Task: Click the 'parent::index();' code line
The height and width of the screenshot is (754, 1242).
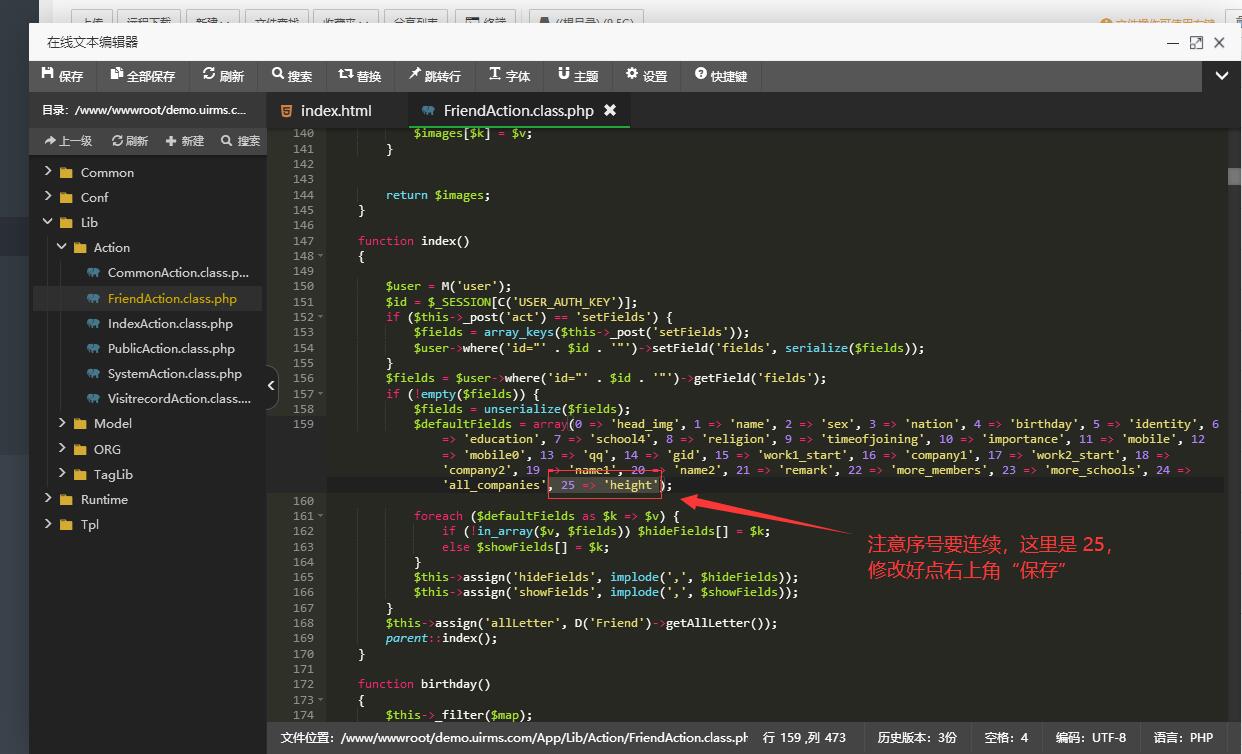Action: coord(441,638)
